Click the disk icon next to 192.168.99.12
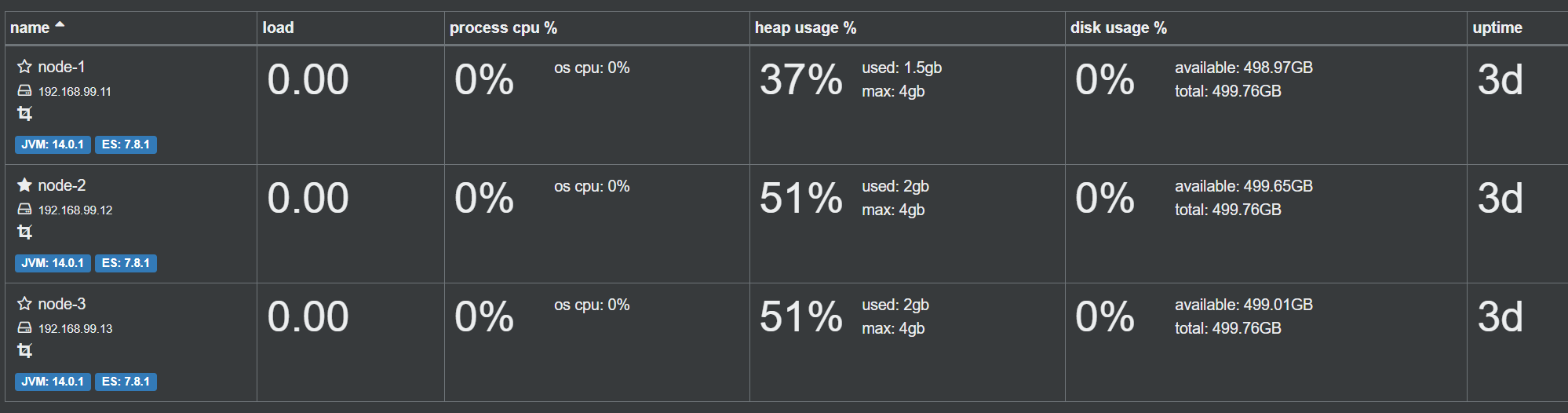The image size is (1568, 413). click(24, 210)
